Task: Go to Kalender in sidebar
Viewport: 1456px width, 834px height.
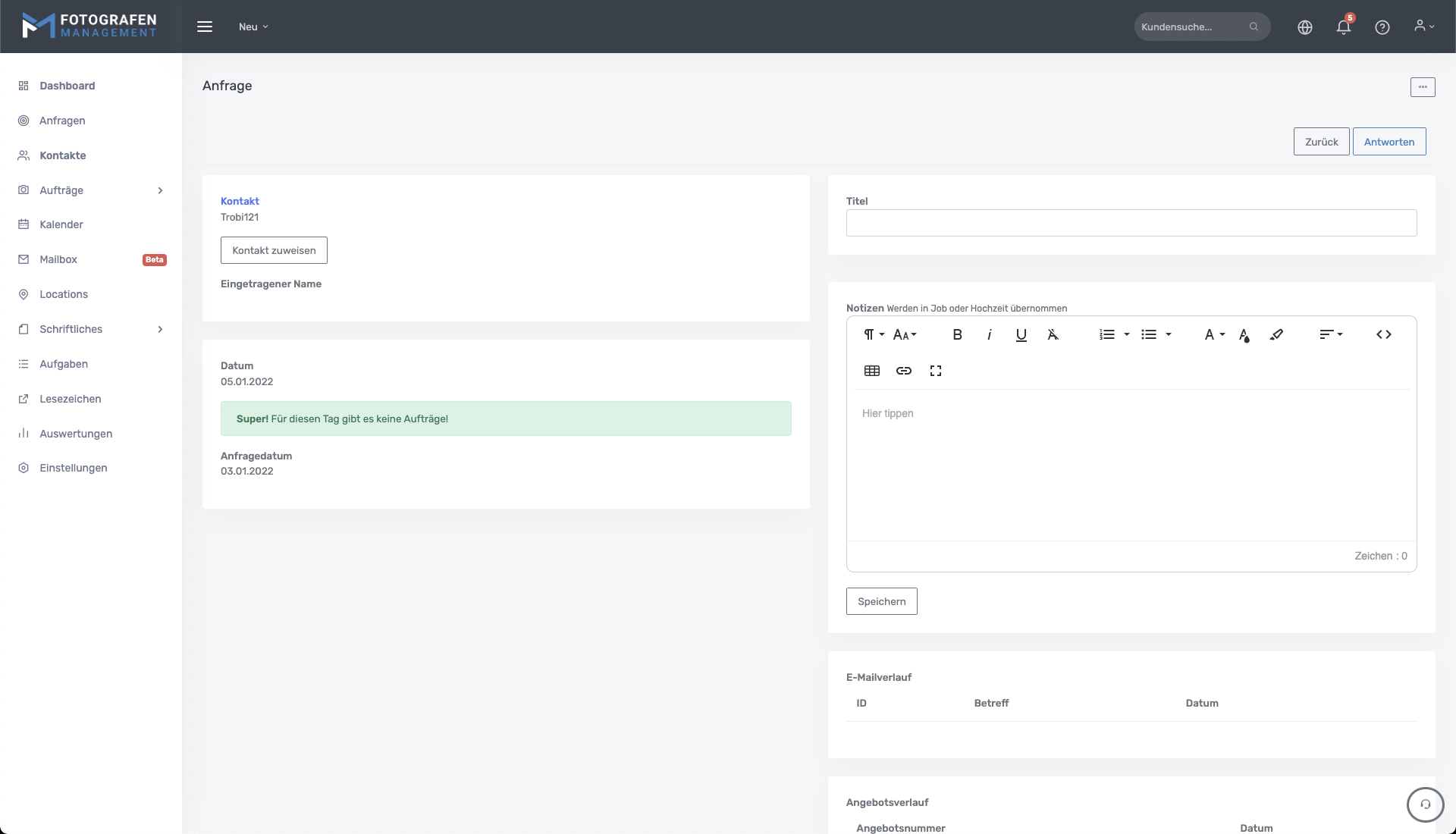Action: coord(61,224)
